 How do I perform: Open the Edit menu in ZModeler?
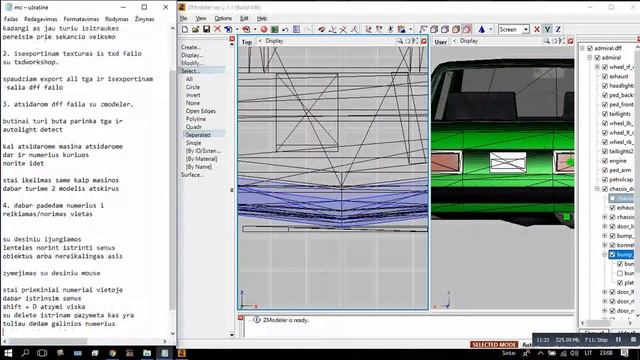pyautogui.click(x=244, y=18)
